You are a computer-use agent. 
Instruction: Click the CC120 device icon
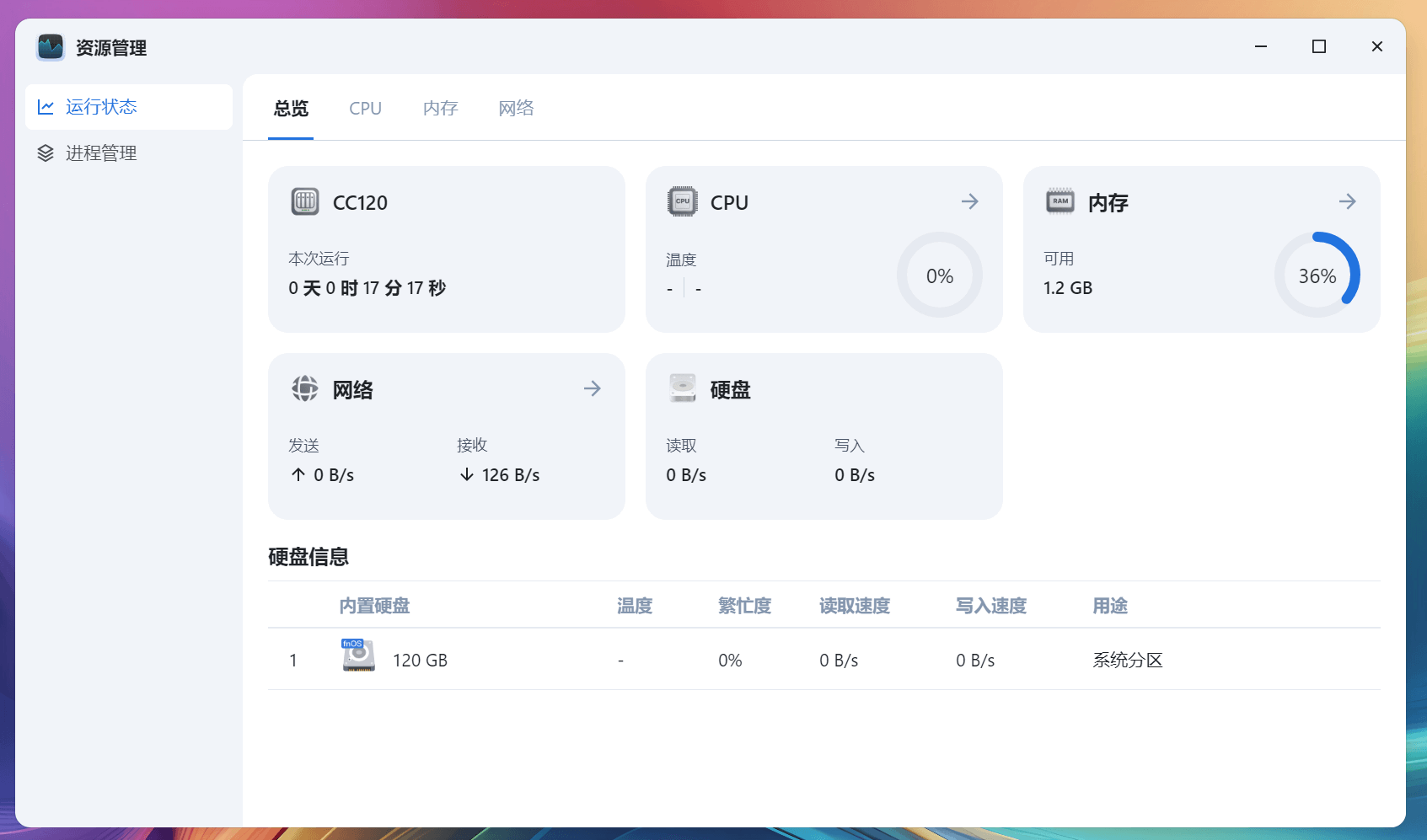pyautogui.click(x=305, y=201)
